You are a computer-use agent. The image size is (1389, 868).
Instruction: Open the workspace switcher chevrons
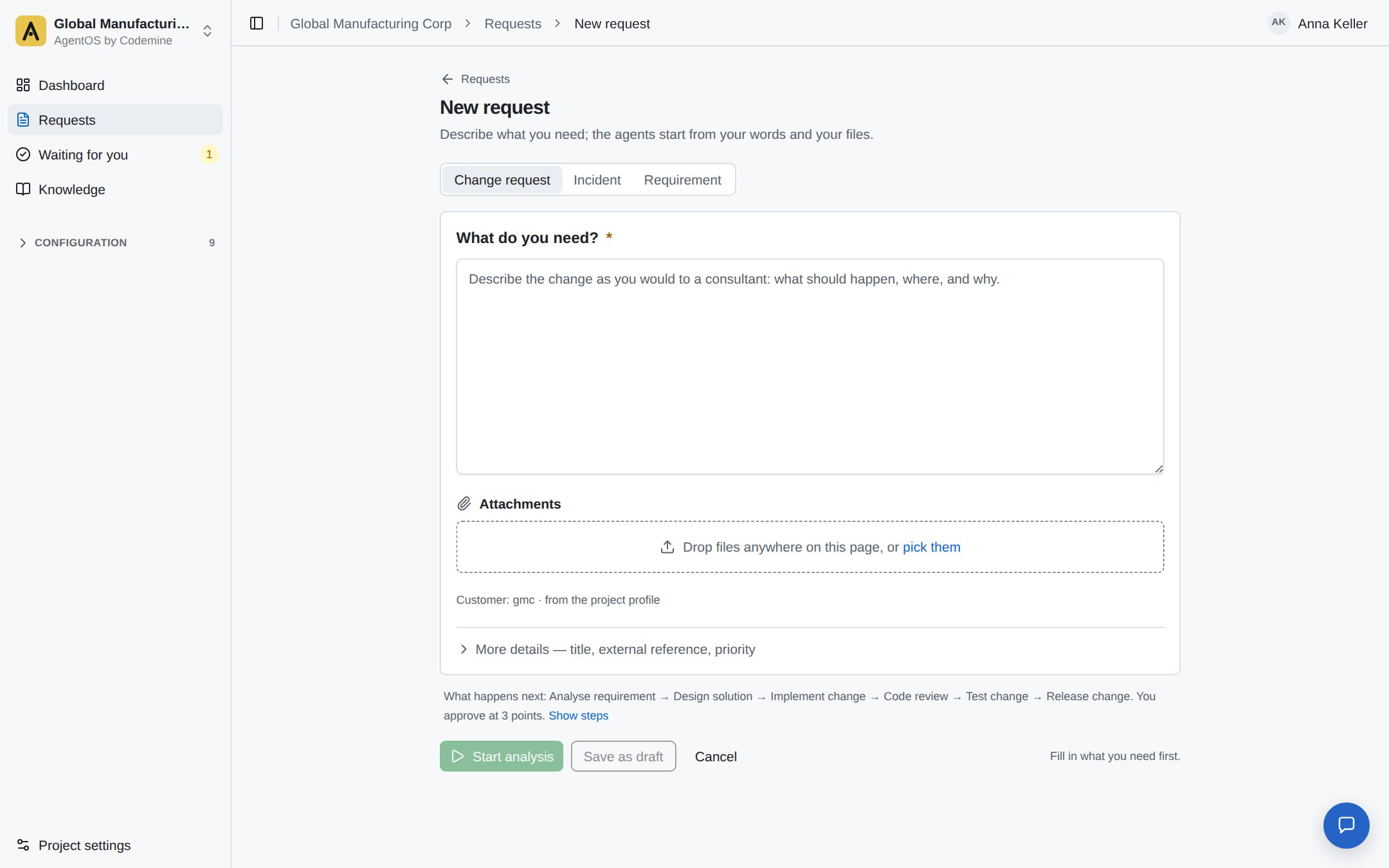click(207, 31)
